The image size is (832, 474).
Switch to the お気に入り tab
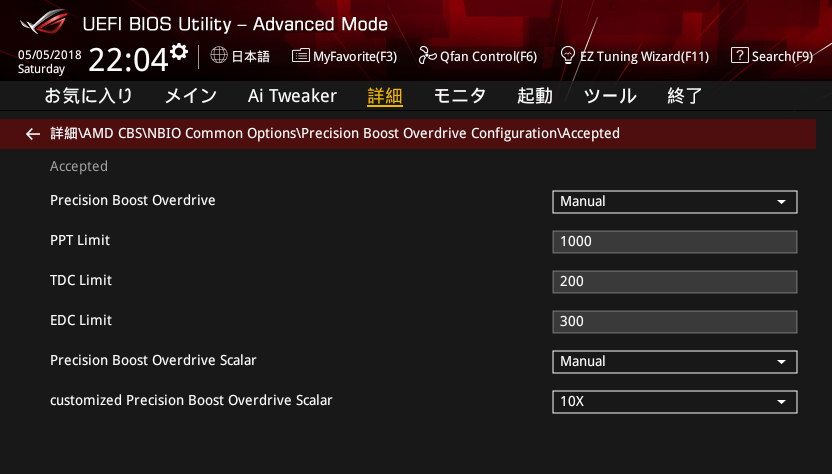[x=88, y=96]
